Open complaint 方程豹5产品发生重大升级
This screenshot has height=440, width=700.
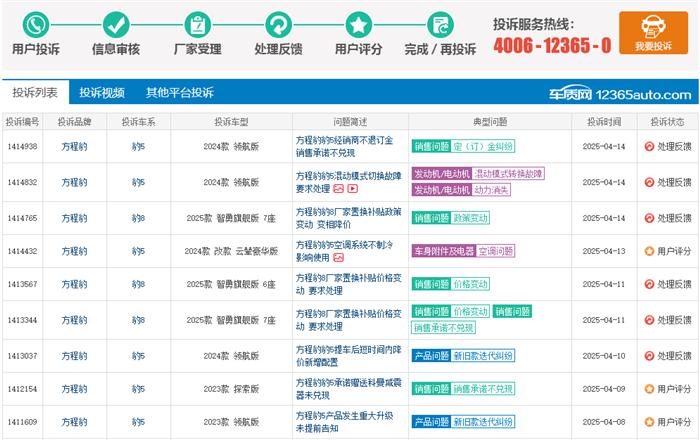pyautogui.click(x=344, y=422)
